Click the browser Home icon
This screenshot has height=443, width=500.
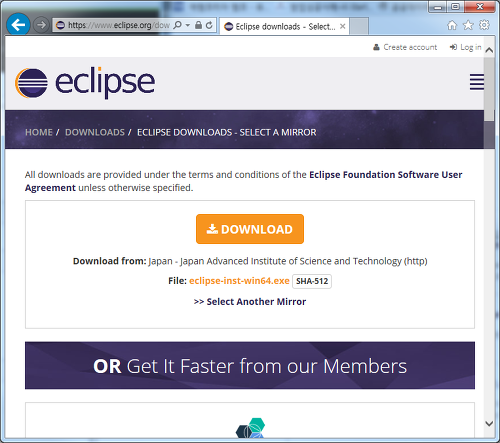click(452, 25)
